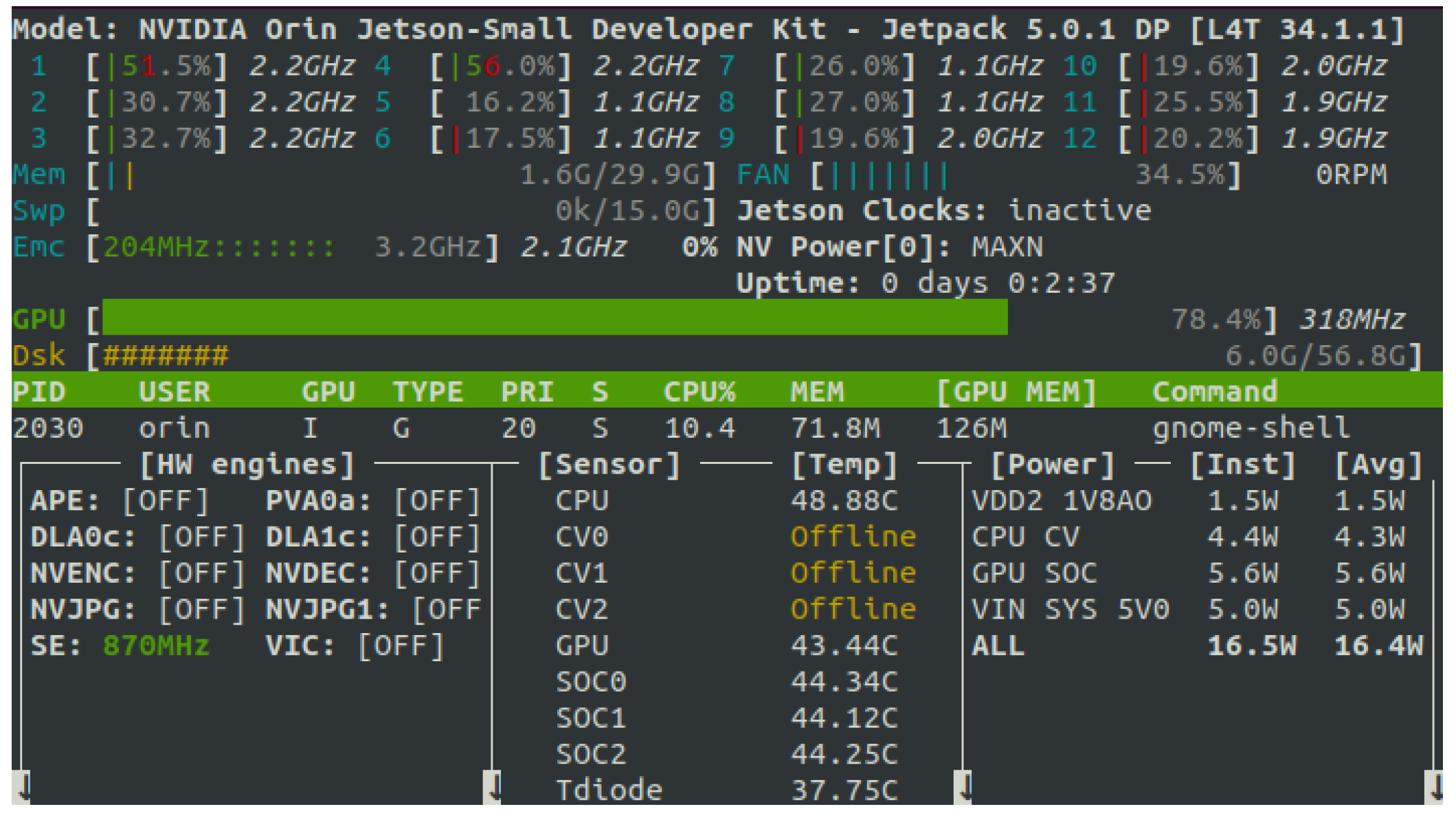This screenshot has height=820, width=1456.
Task: Click the GPU temperature 43.44C
Action: pyautogui.click(x=844, y=646)
